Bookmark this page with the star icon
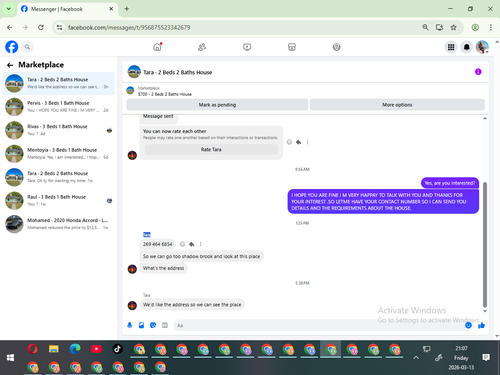This screenshot has height=375, width=500. [x=453, y=27]
